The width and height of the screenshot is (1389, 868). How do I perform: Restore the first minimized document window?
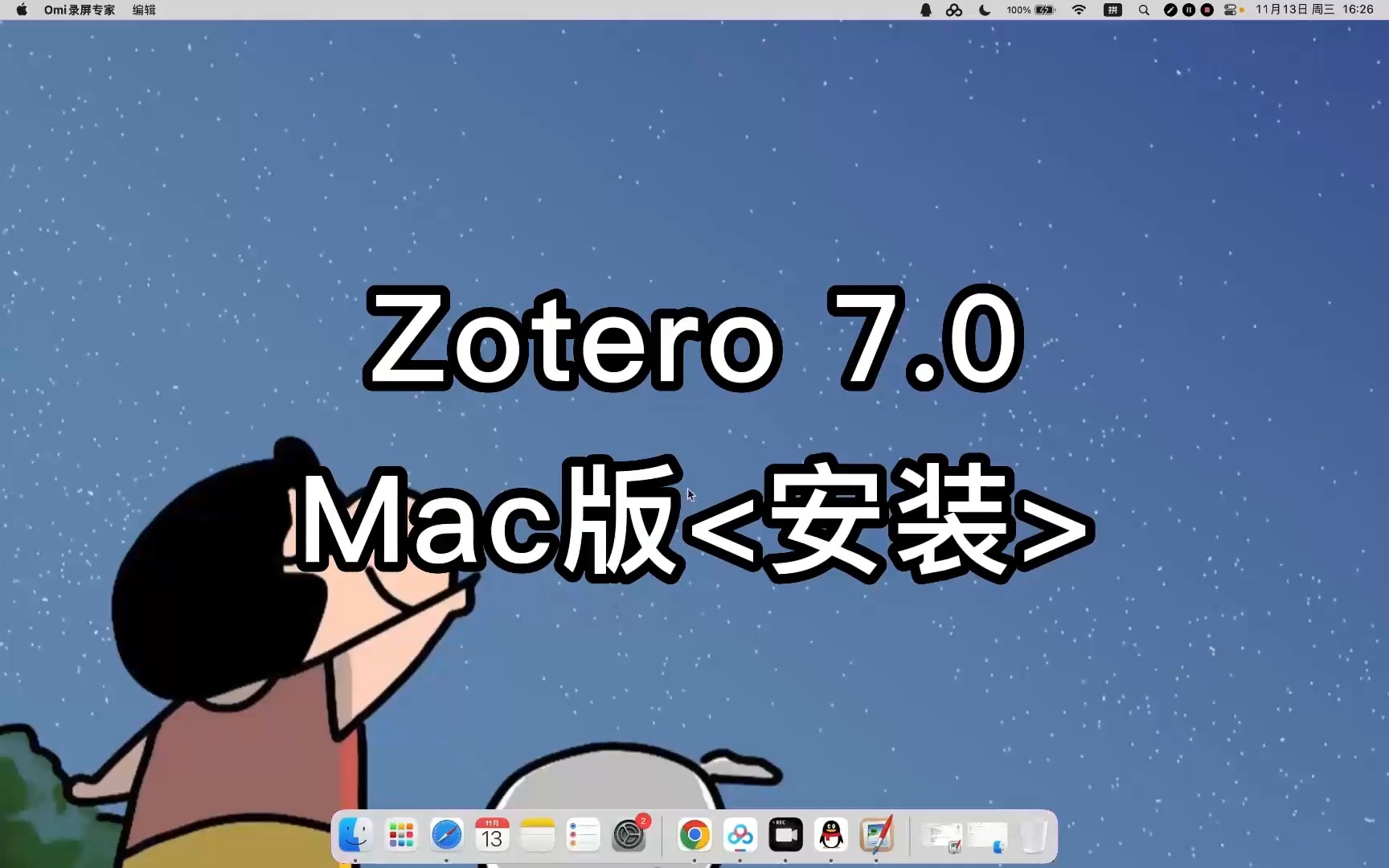(x=942, y=837)
